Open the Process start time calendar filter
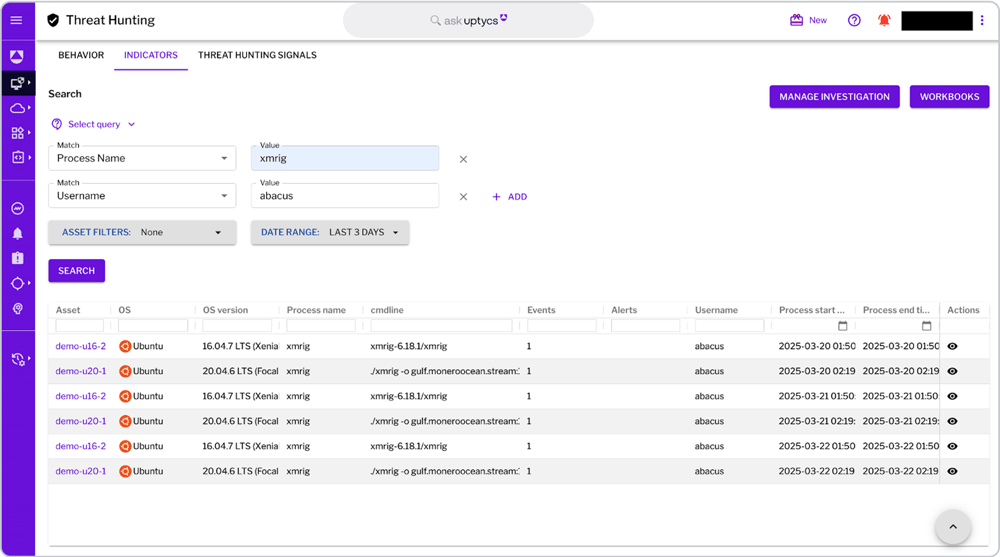This screenshot has height=557, width=1000. pyautogui.click(x=842, y=326)
